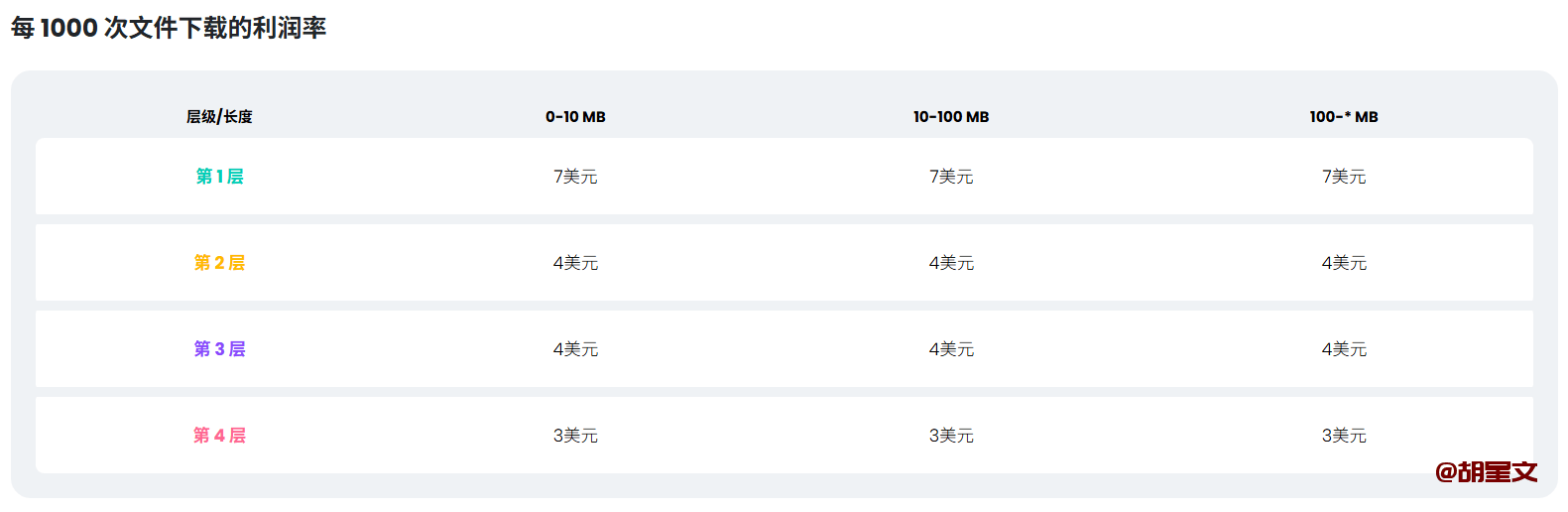The image size is (1568, 512).
Task: Click 第 1 层 price under 0-10 MB
Action: click(575, 177)
